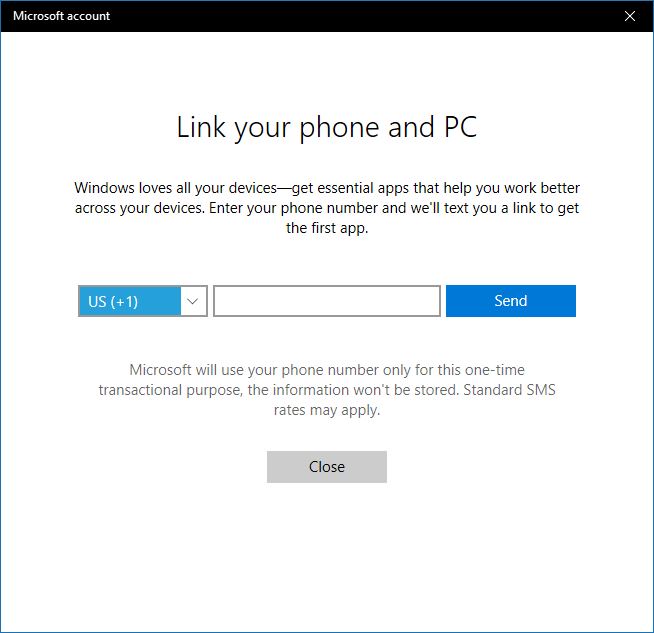Click the gray Close button

click(x=326, y=467)
